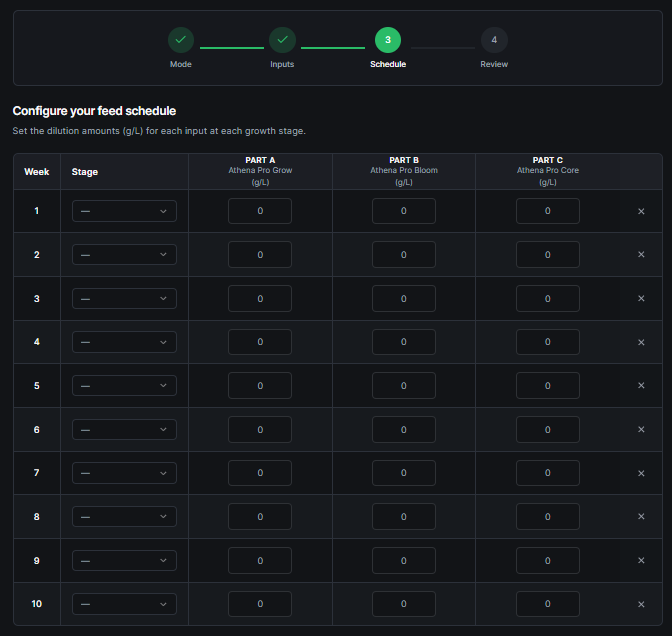
Task: Focus week 1 Part C Core field
Action: click(548, 211)
